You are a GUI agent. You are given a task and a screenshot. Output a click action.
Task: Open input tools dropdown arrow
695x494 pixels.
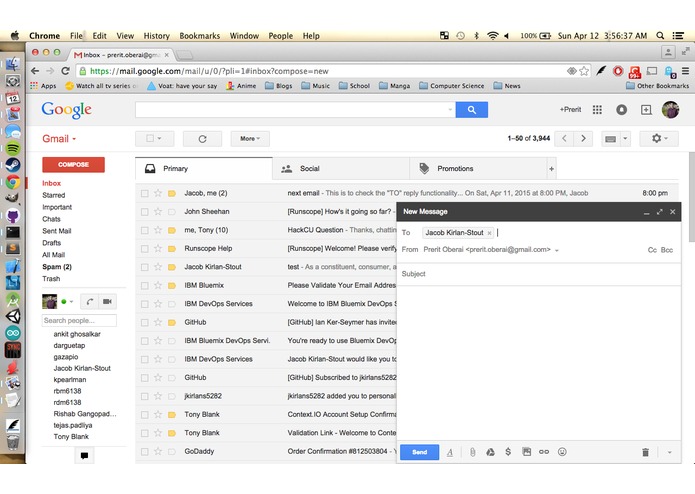click(625, 139)
